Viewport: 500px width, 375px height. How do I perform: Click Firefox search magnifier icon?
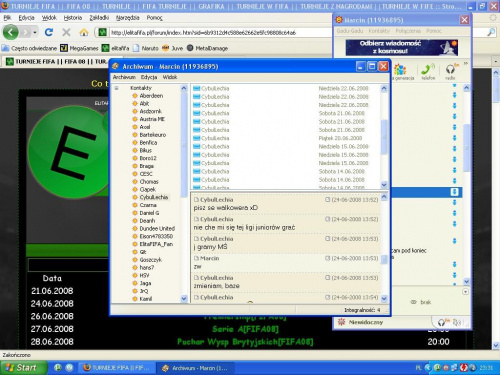491,32
